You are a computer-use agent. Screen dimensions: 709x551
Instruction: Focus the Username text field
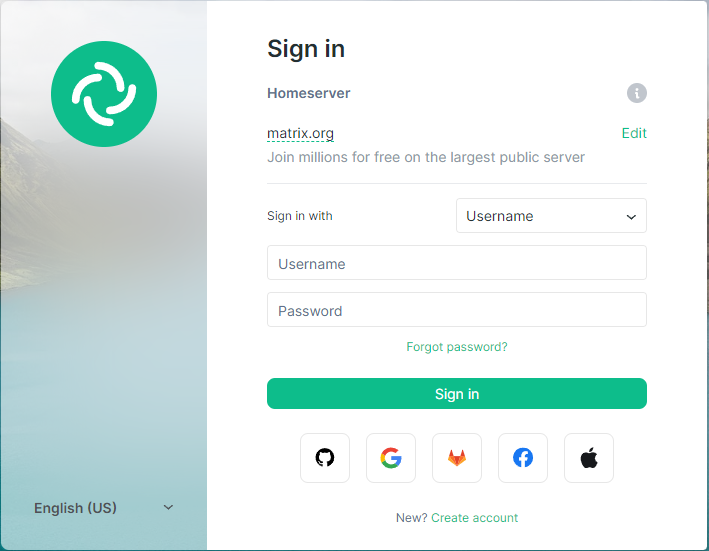pyautogui.click(x=457, y=263)
